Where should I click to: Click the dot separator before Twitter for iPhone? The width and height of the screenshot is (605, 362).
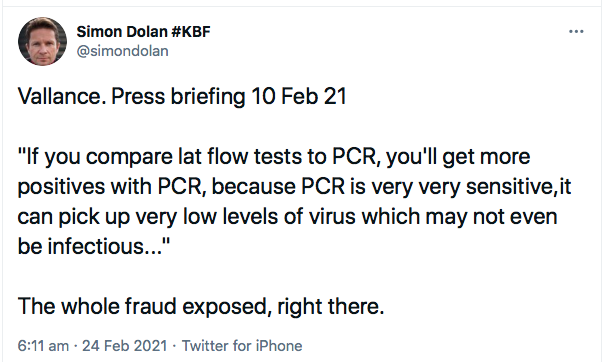(174, 346)
